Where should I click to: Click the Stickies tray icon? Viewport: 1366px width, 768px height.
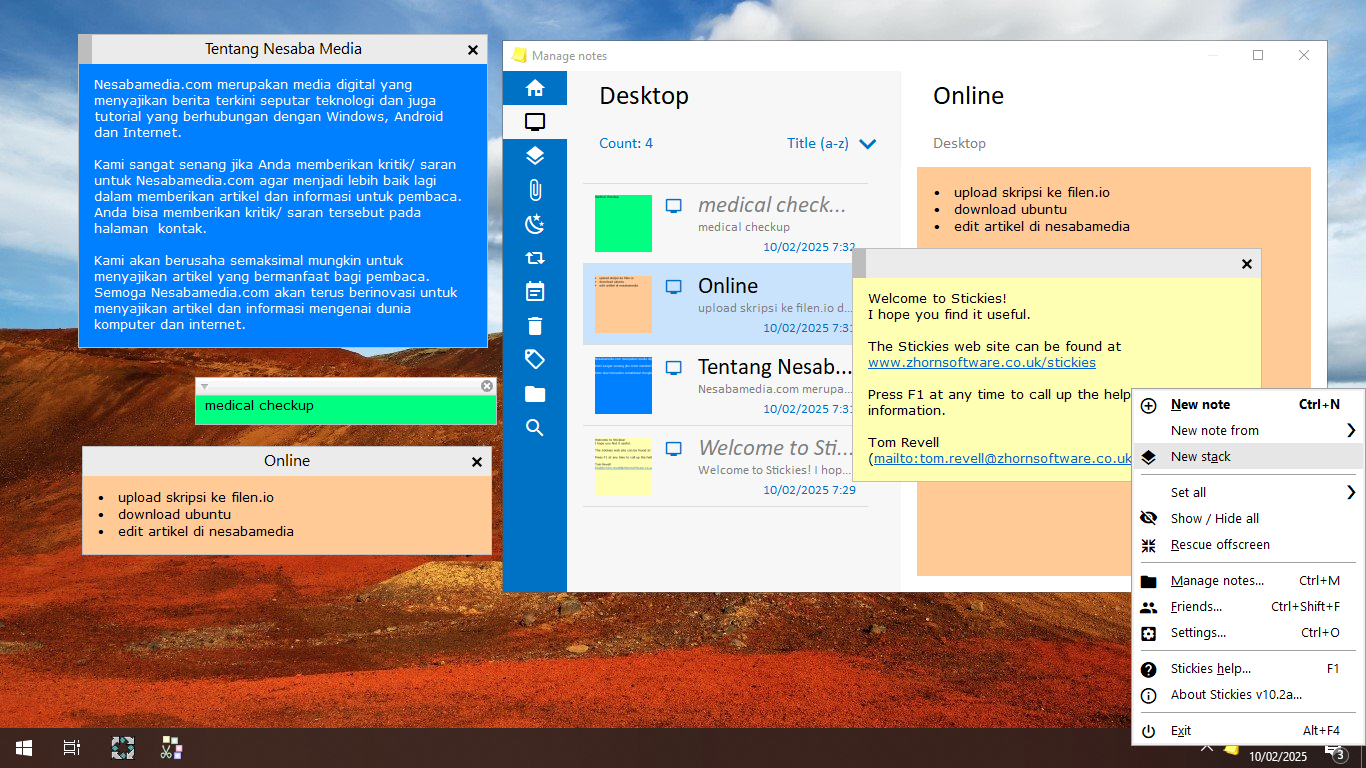pyautogui.click(x=1232, y=749)
